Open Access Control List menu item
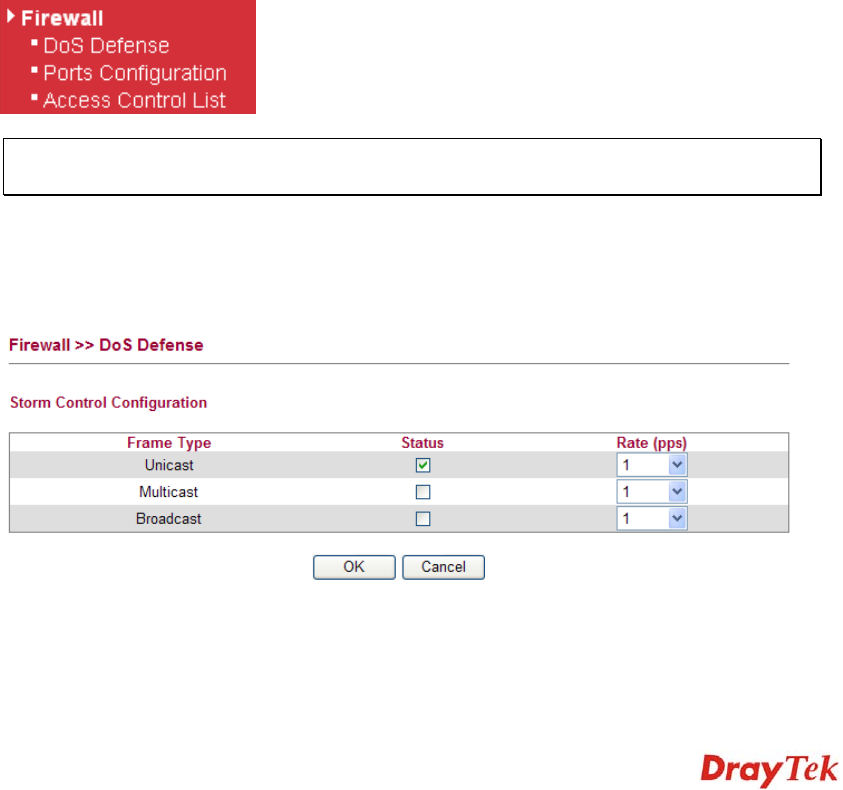Viewport: 843px width, 790px height. 134,101
